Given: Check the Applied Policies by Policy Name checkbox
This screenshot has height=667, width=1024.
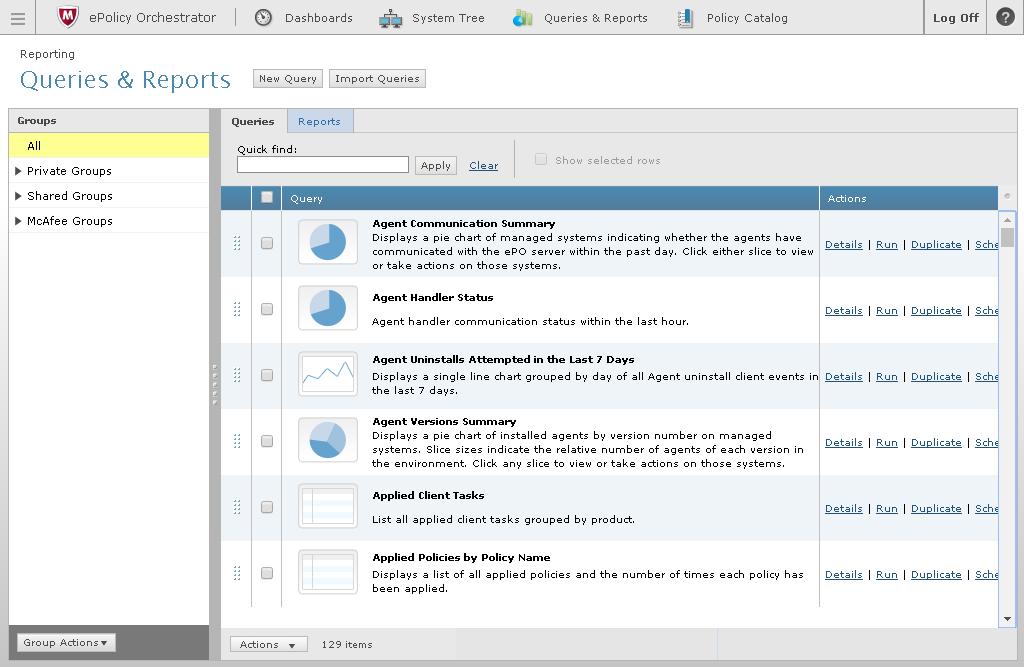Looking at the screenshot, I should [x=266, y=573].
